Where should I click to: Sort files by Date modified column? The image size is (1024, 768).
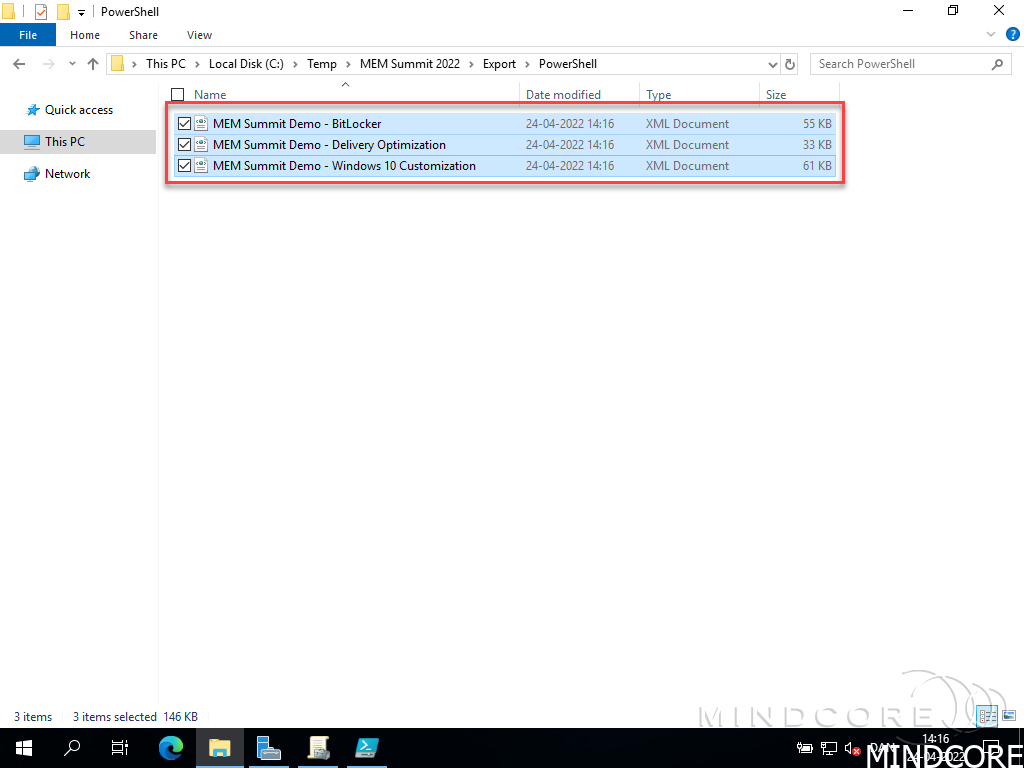(563, 95)
